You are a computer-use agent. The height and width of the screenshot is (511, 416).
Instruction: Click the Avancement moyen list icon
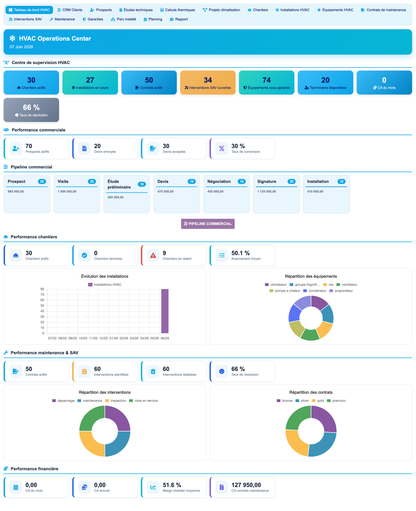point(222,255)
